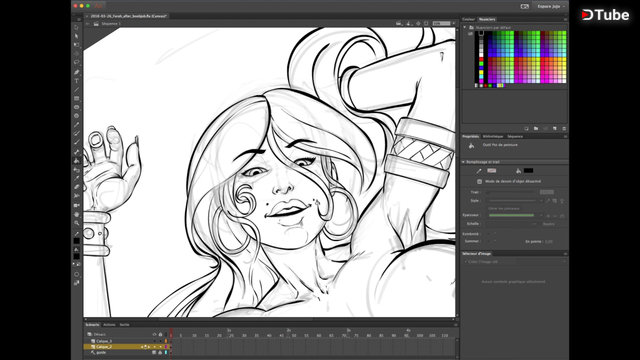Select the Selection arrow tool
The width and height of the screenshot is (640, 360).
[x=76, y=27]
